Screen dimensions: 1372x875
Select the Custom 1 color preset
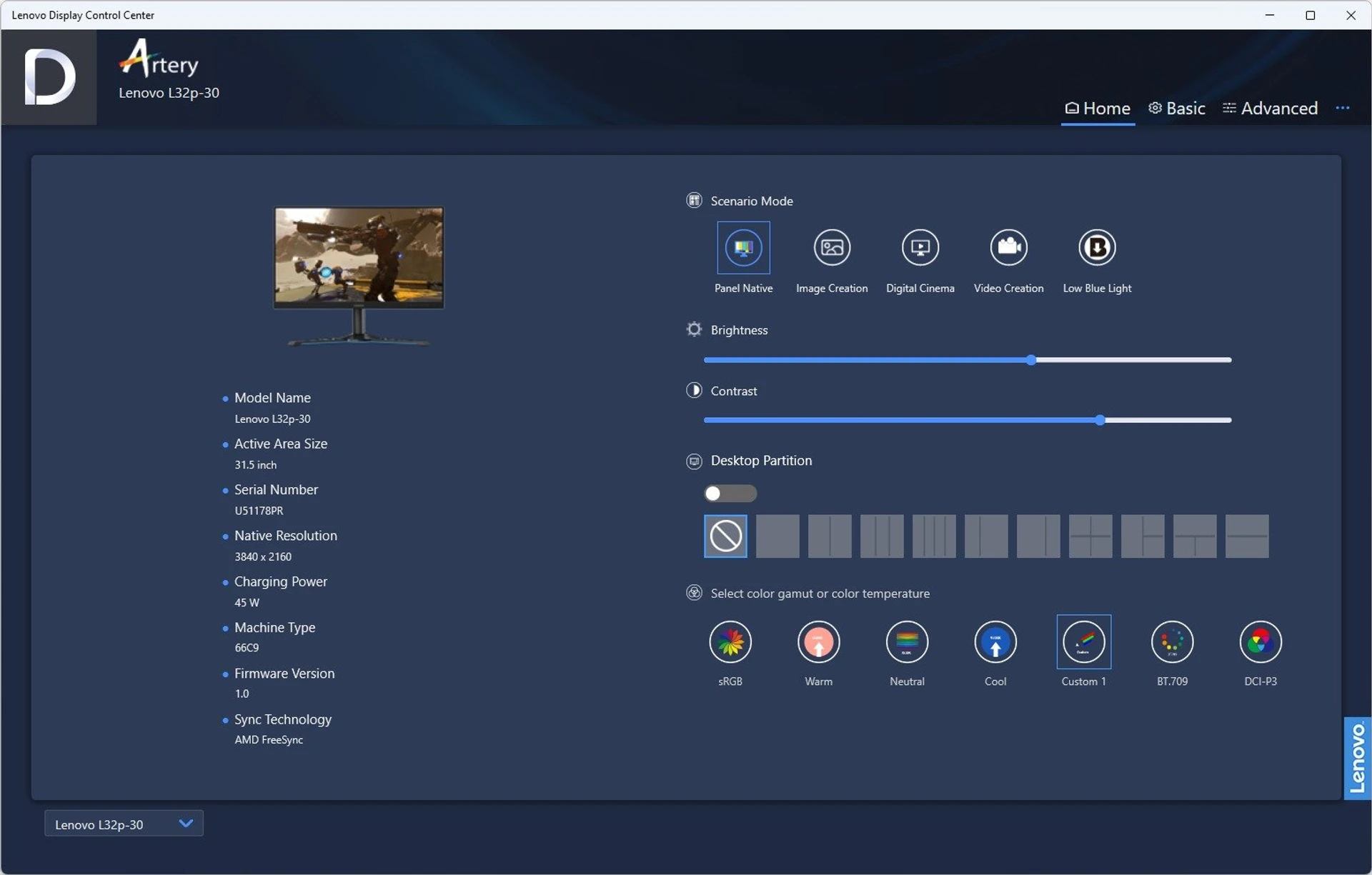click(x=1083, y=641)
